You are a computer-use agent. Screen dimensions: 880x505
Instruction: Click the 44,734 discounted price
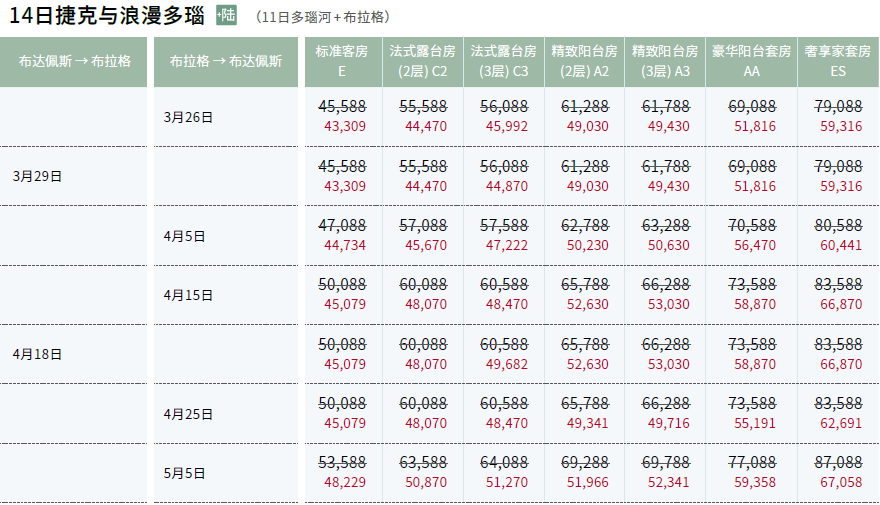pyautogui.click(x=342, y=246)
